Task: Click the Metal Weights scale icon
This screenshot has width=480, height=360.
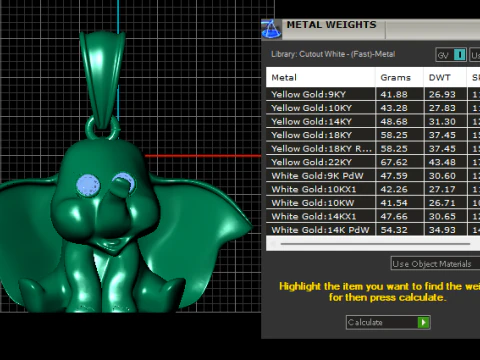Action: [x=271, y=29]
